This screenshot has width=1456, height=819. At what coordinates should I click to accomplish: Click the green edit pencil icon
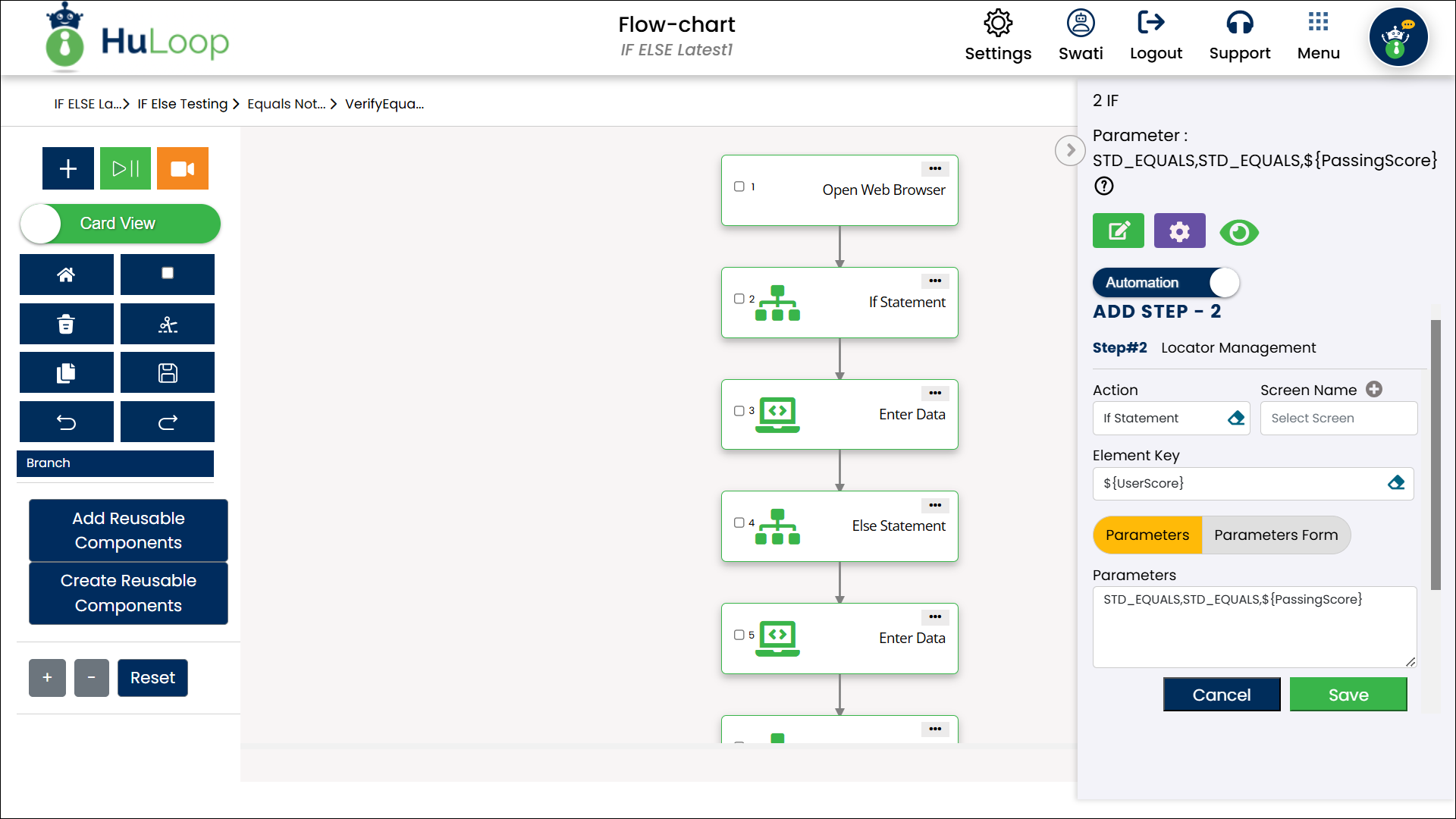1118,231
